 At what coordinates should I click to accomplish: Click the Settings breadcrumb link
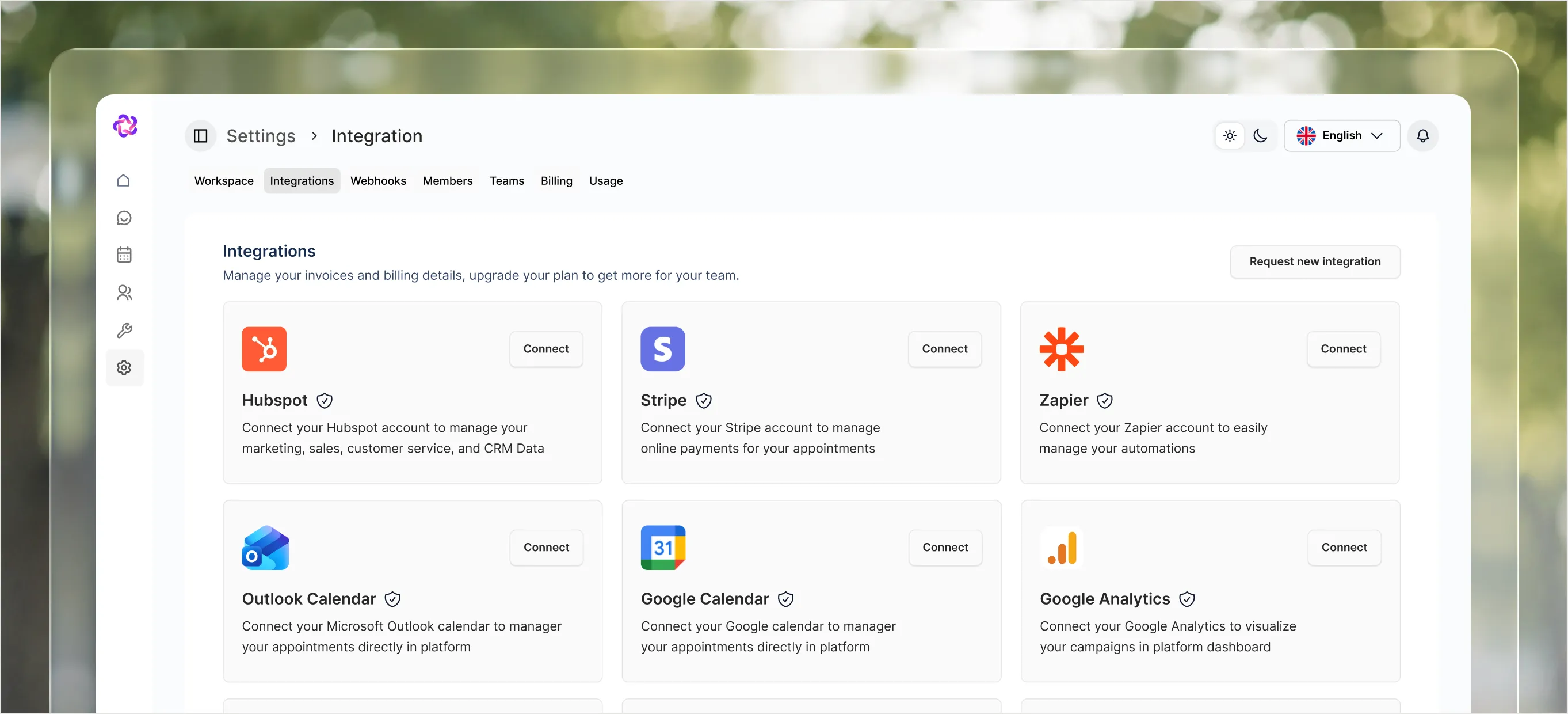click(261, 136)
